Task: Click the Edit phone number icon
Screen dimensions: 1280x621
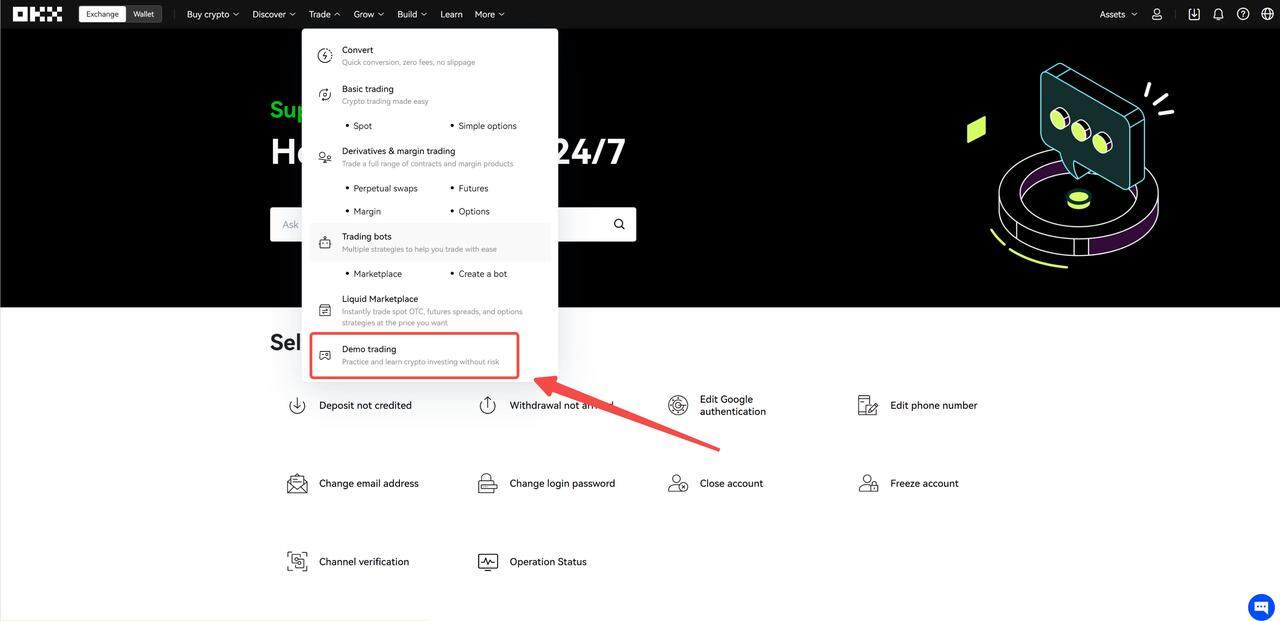Action: pyautogui.click(x=868, y=405)
